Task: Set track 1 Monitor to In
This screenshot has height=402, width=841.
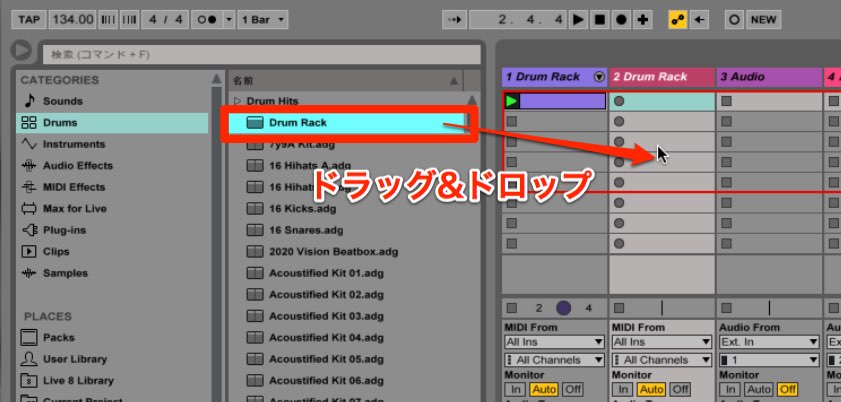Action: coord(515,389)
